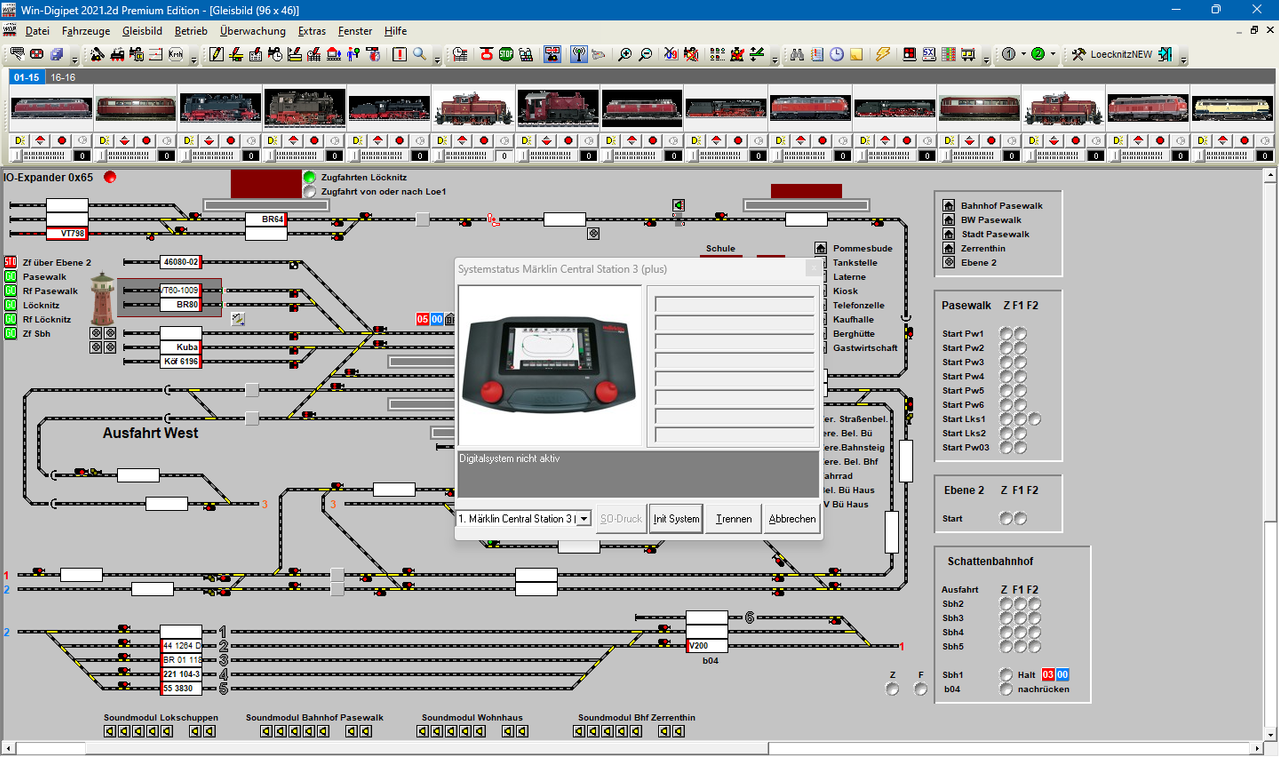Click the lightning bolt toolbar icon
This screenshot has width=1279, height=757.
pyautogui.click(x=883, y=54)
